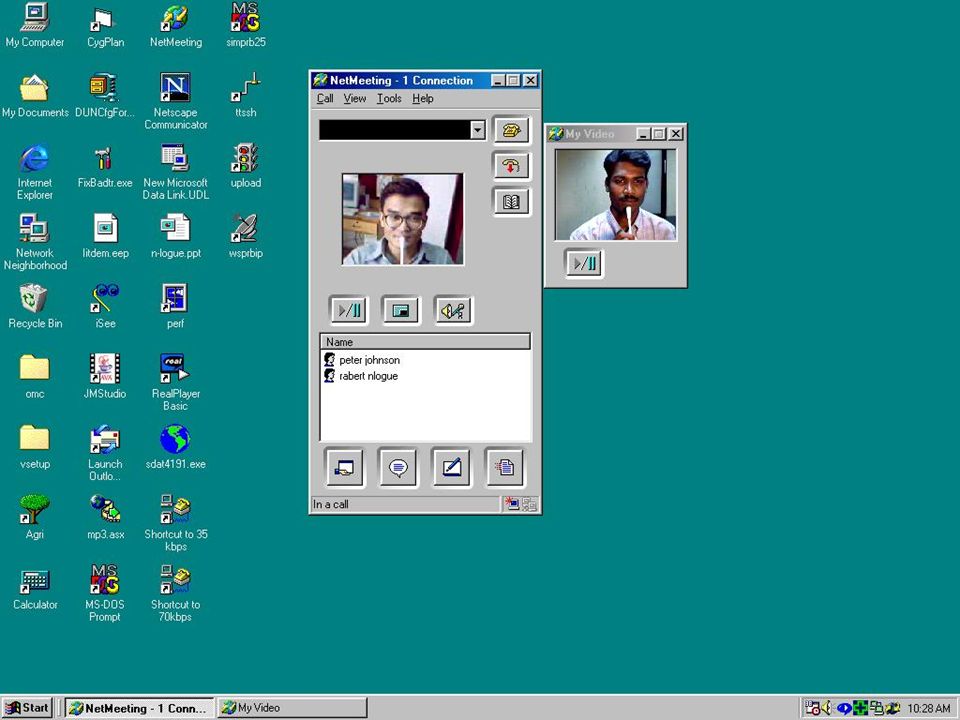Click the New Microsoft Data Link.UDL icon
Screen dimensions: 960x720
click(176, 172)
